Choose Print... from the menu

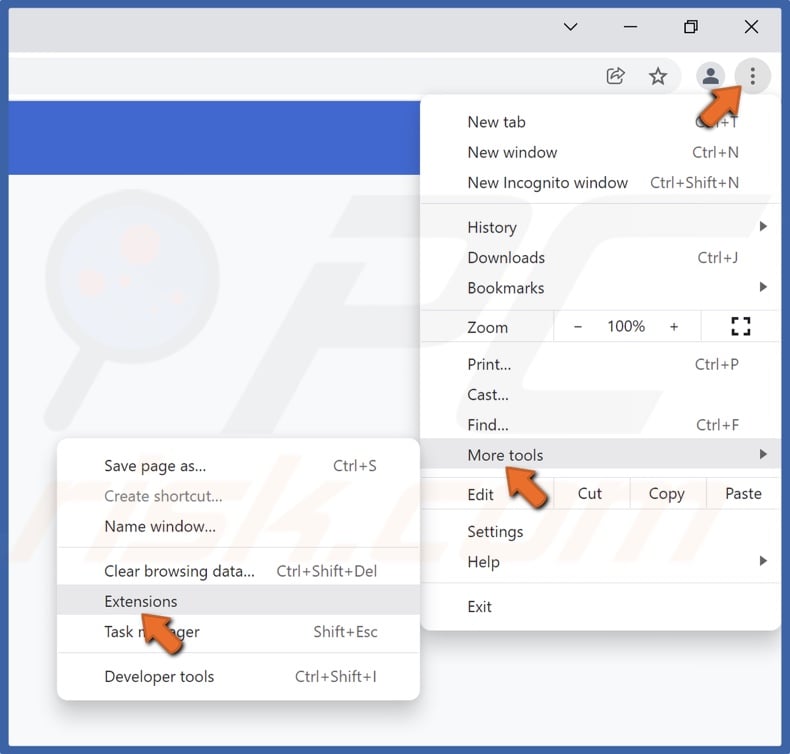tap(601, 364)
